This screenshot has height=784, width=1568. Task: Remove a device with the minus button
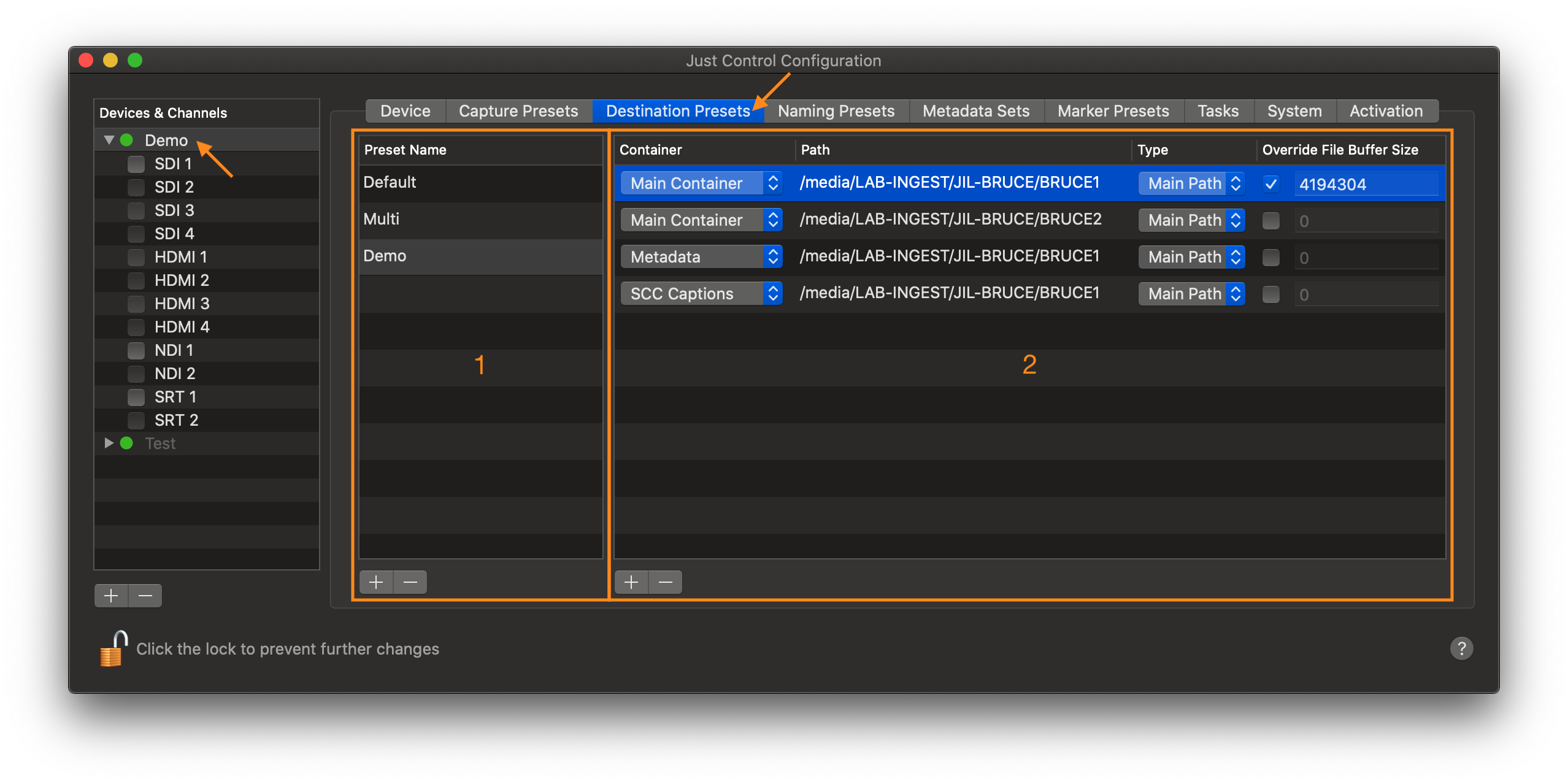pyautogui.click(x=145, y=595)
